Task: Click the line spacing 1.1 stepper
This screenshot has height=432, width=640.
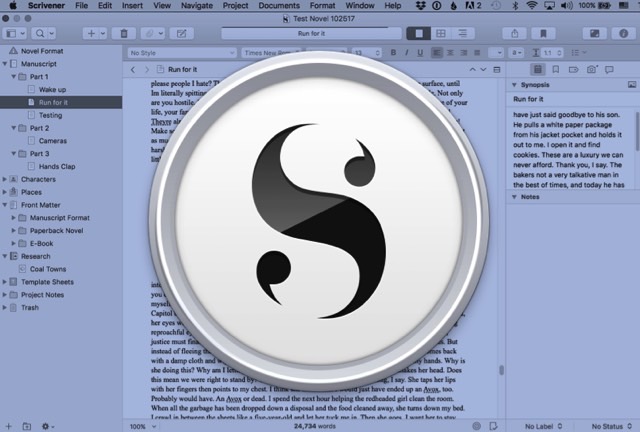Action: 560,53
